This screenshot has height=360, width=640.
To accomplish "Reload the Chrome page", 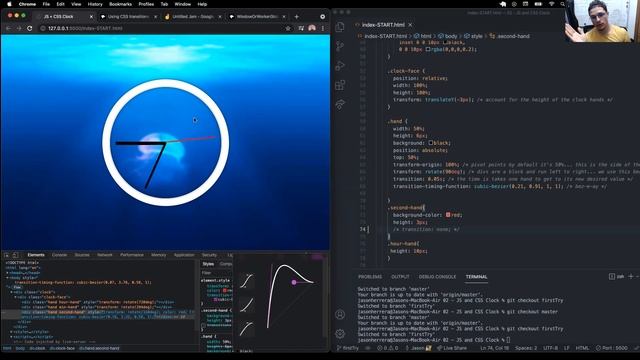I will [29, 28].
